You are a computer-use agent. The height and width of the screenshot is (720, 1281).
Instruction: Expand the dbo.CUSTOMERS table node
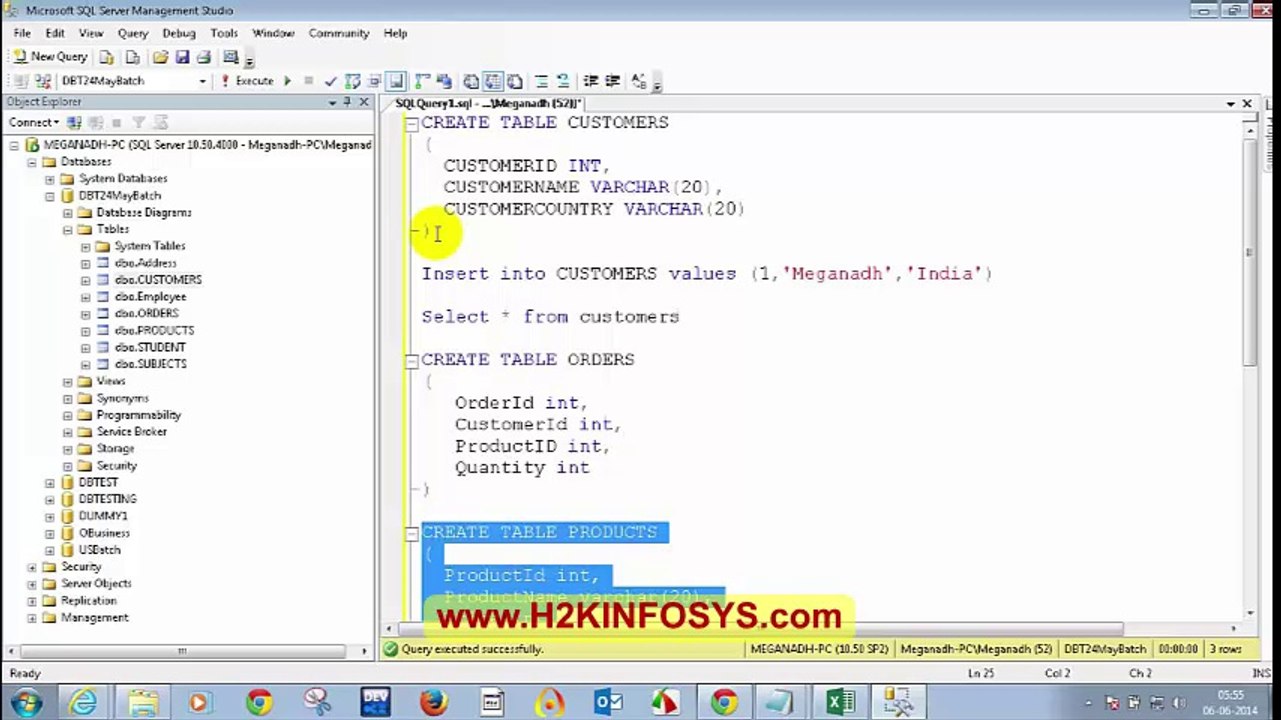tap(86, 280)
